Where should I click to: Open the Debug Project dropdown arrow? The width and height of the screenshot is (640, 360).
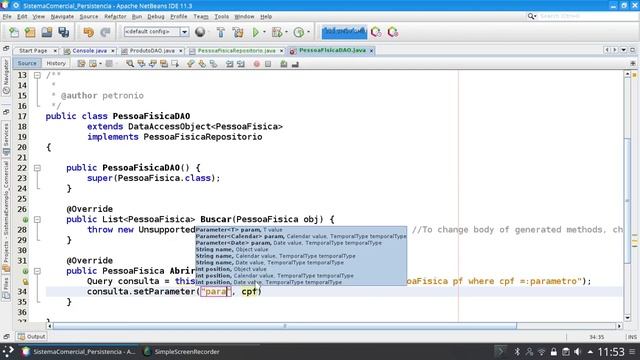click(286, 32)
